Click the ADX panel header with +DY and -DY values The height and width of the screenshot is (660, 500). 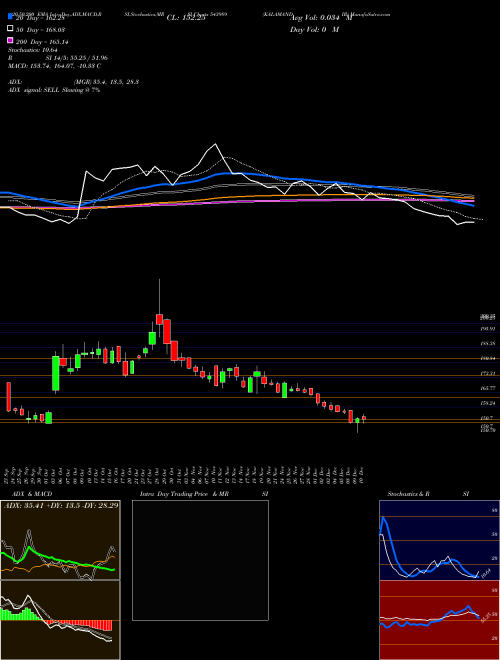click(x=60, y=505)
